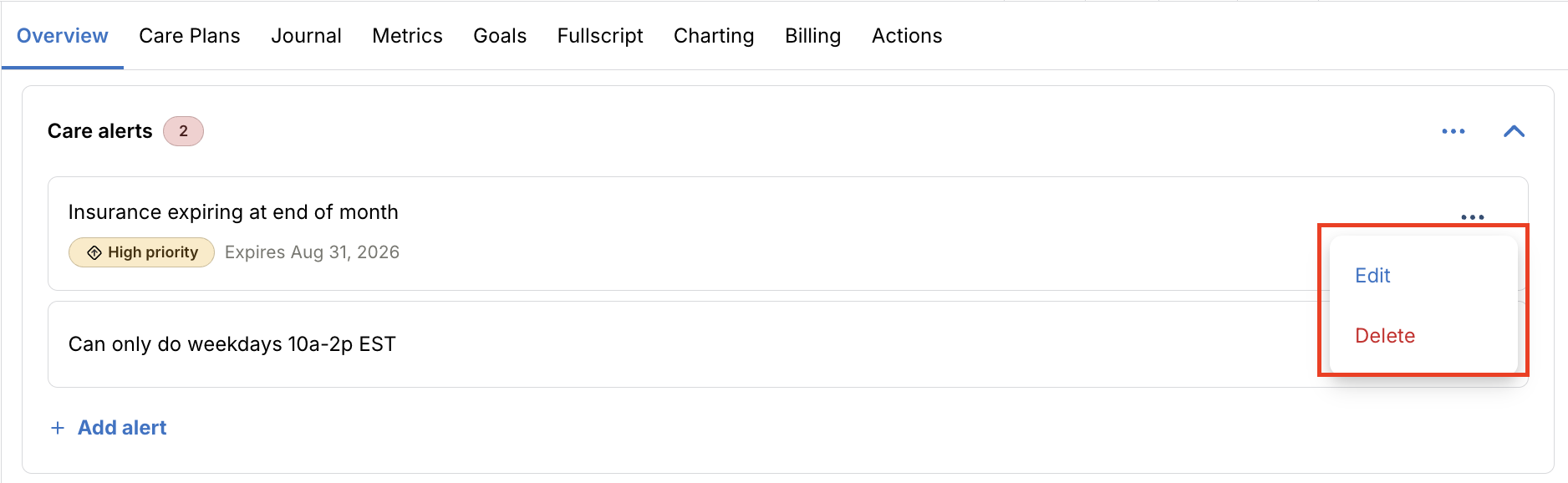The width and height of the screenshot is (1568, 483).
Task: Open the Fullscript tab
Action: point(600,36)
